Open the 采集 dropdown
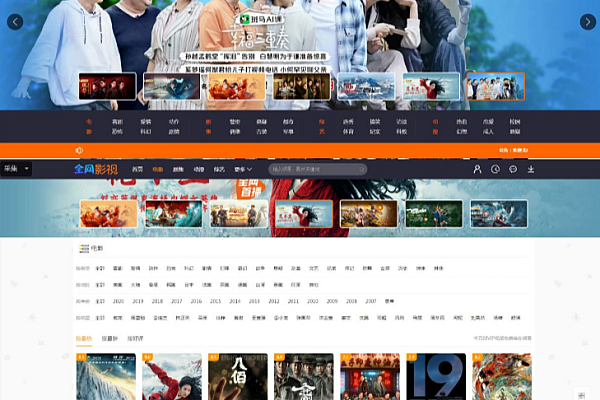Viewport: 600px width, 400px height. (x=16, y=168)
